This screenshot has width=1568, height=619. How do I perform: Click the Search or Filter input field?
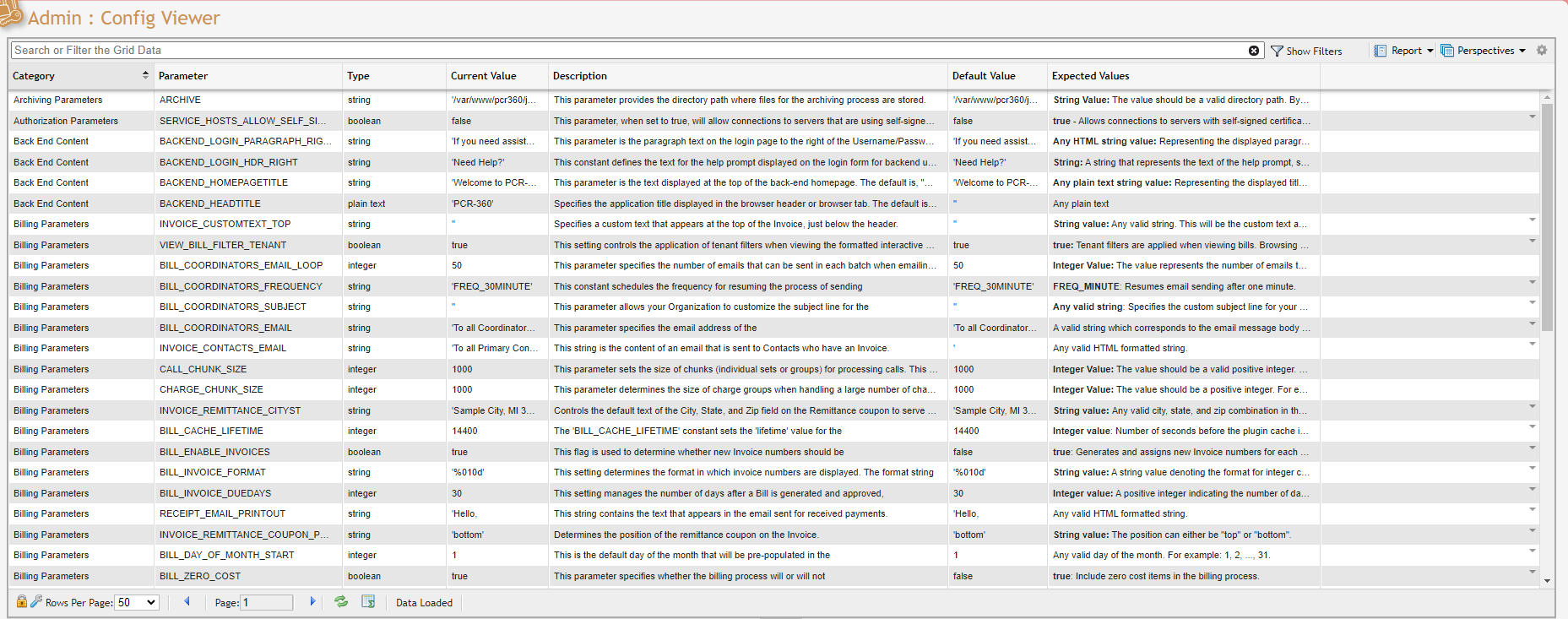pyautogui.click(x=625, y=51)
